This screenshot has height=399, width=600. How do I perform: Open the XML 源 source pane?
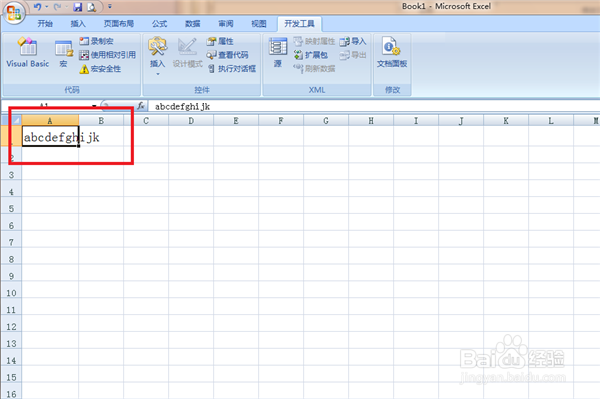(x=278, y=53)
